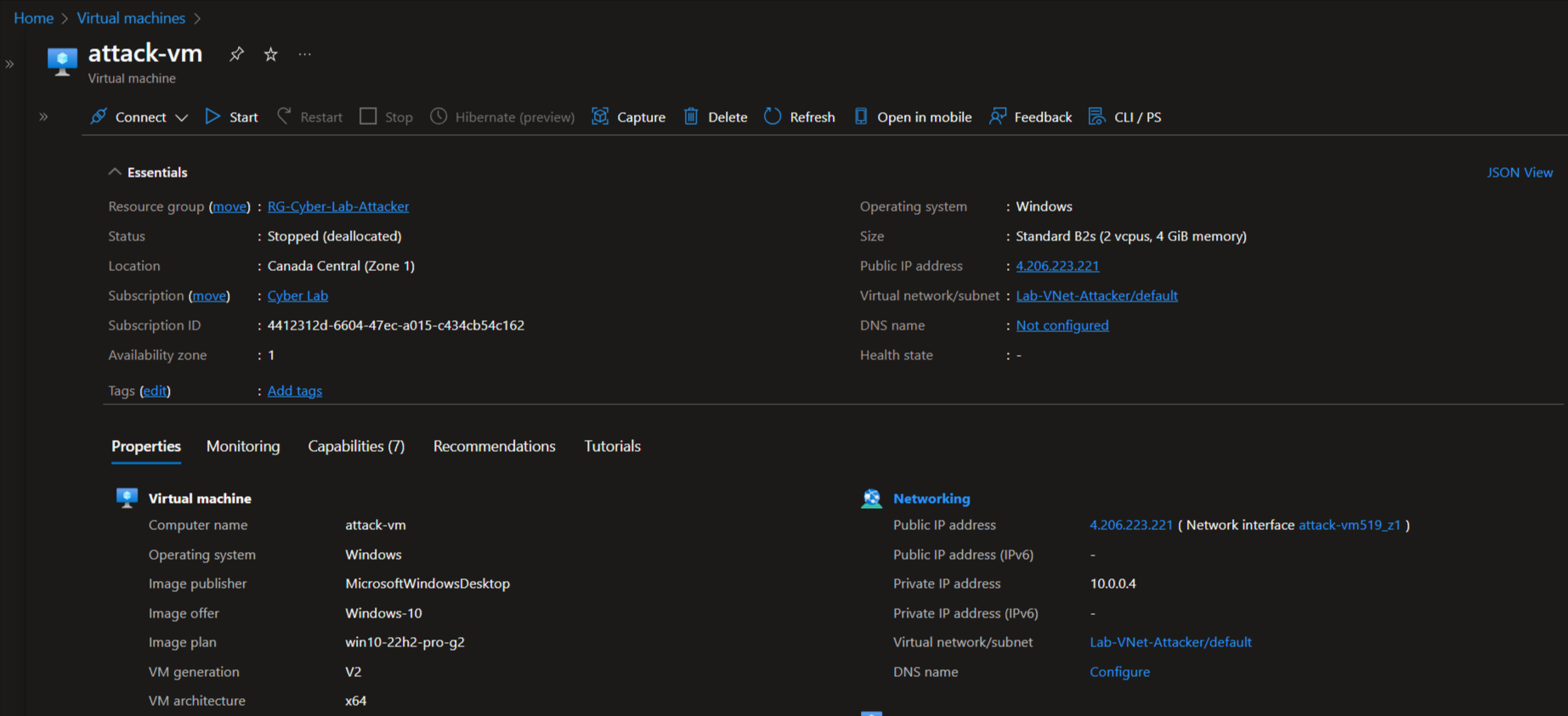
Task: Open Networking section Lab-VNet-Attacker/default link
Action: tap(1170, 642)
